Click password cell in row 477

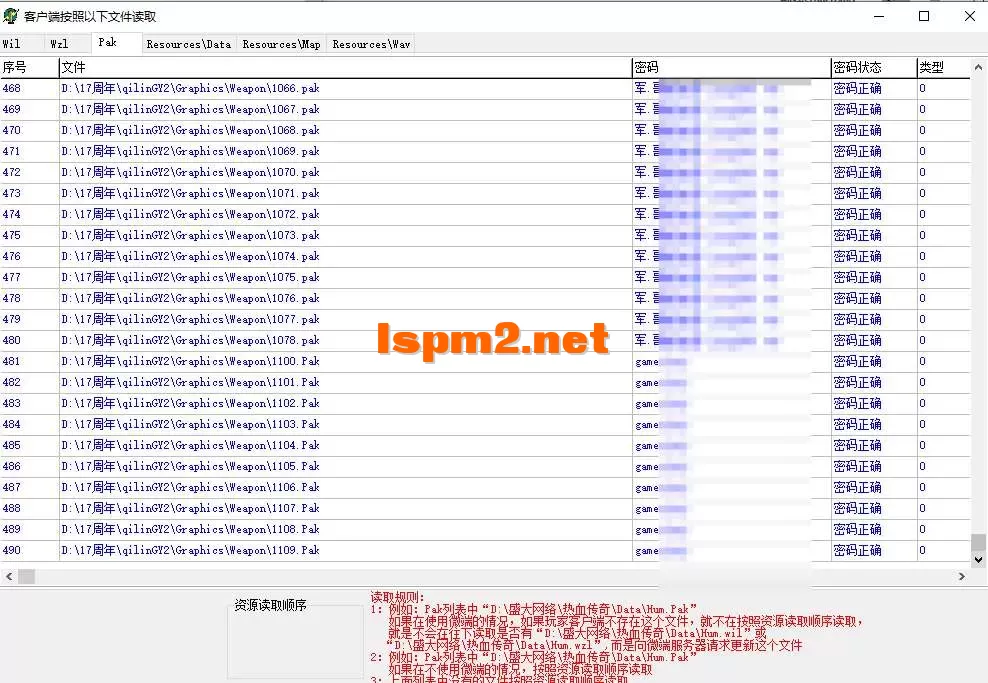click(732, 277)
